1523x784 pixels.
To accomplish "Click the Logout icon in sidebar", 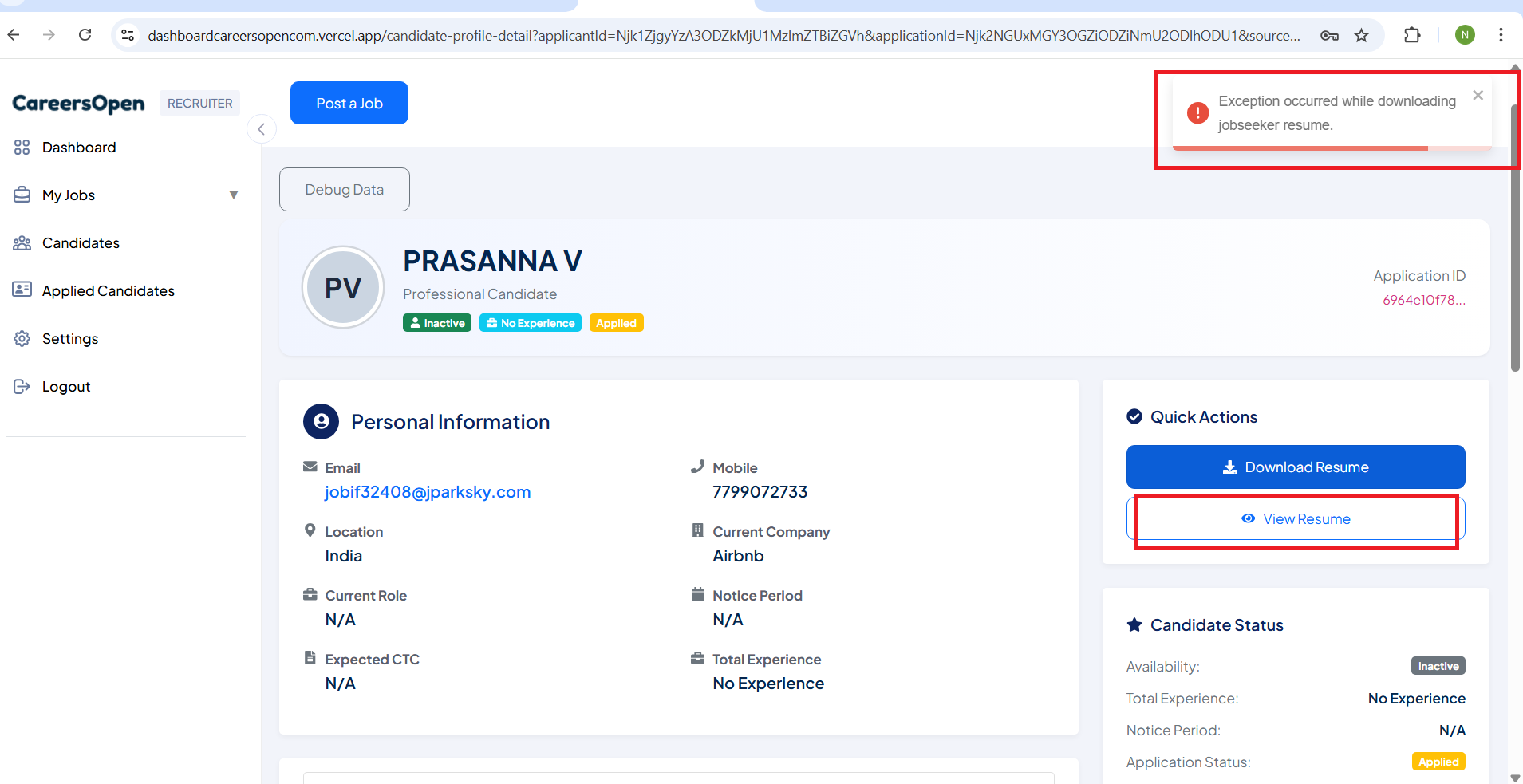I will click(22, 387).
